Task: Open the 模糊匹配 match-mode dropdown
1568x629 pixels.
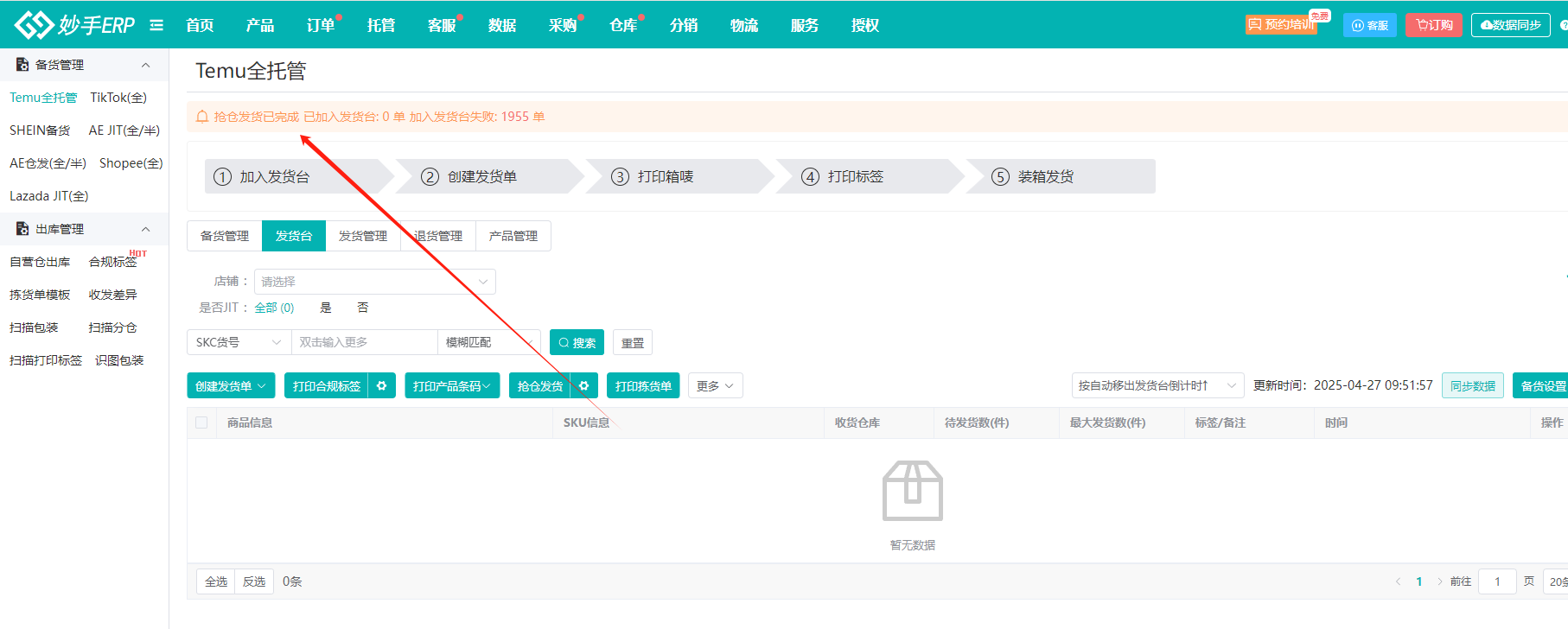Action: click(x=488, y=342)
